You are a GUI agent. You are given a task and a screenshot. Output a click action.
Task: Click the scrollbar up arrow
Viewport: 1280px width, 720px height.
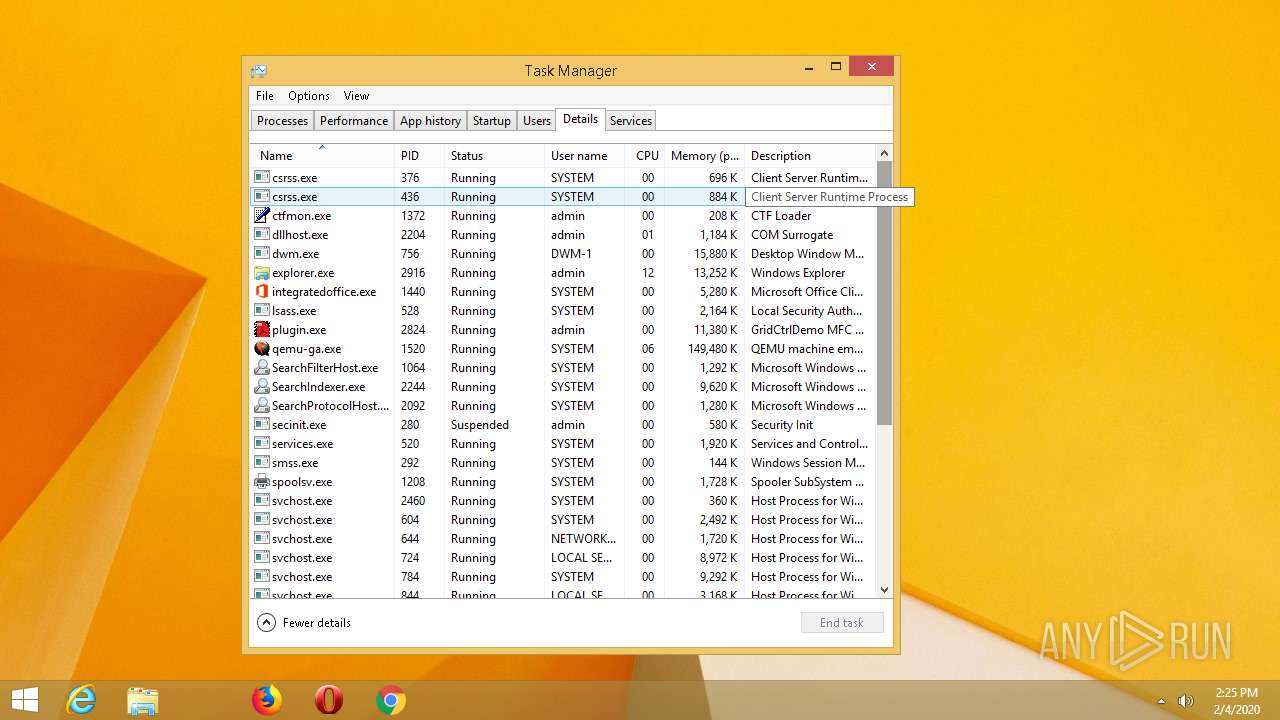(884, 153)
